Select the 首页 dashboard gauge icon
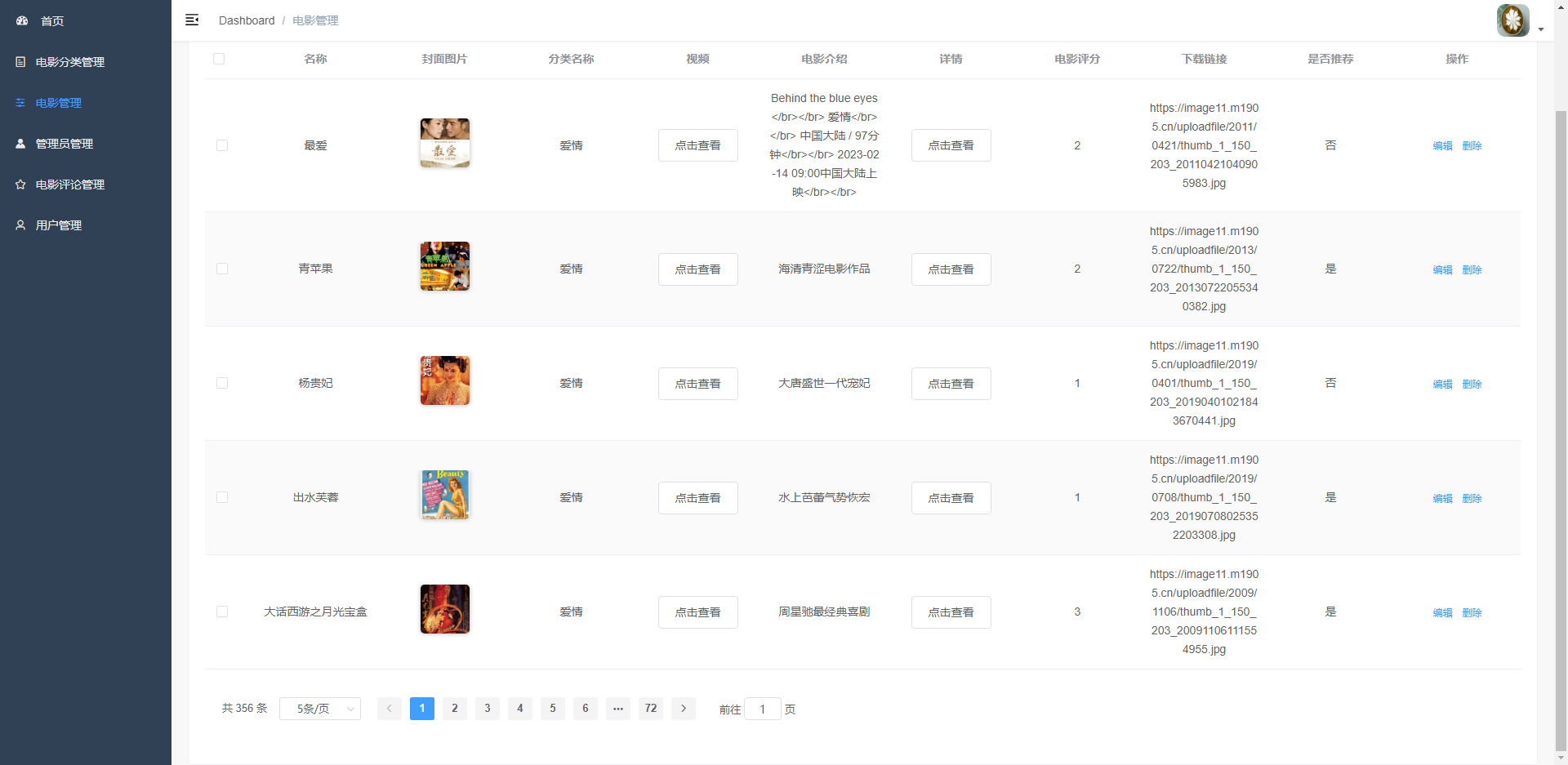 point(21,21)
